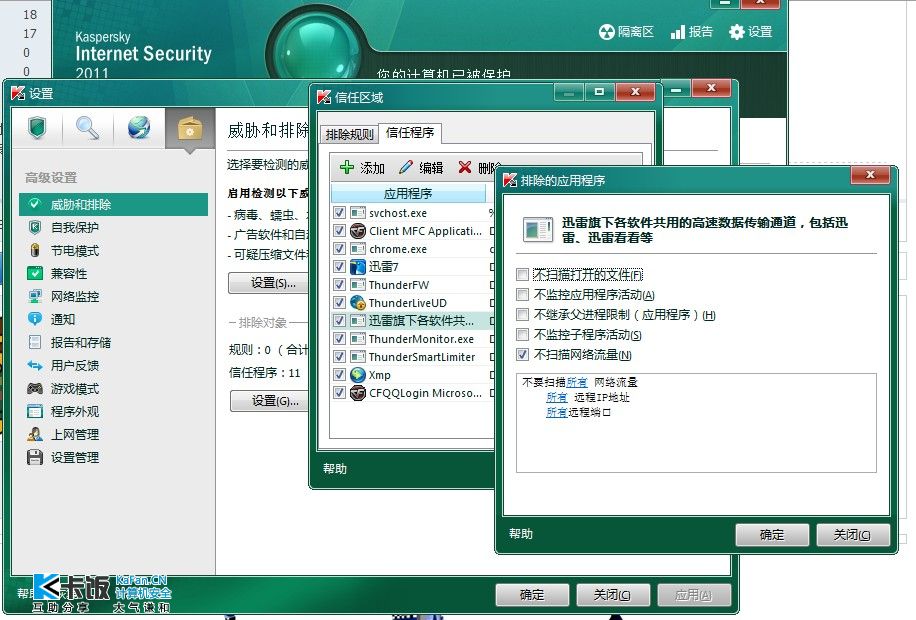Click the 所有 link before 远程端口
The height and width of the screenshot is (620, 916).
(x=557, y=413)
